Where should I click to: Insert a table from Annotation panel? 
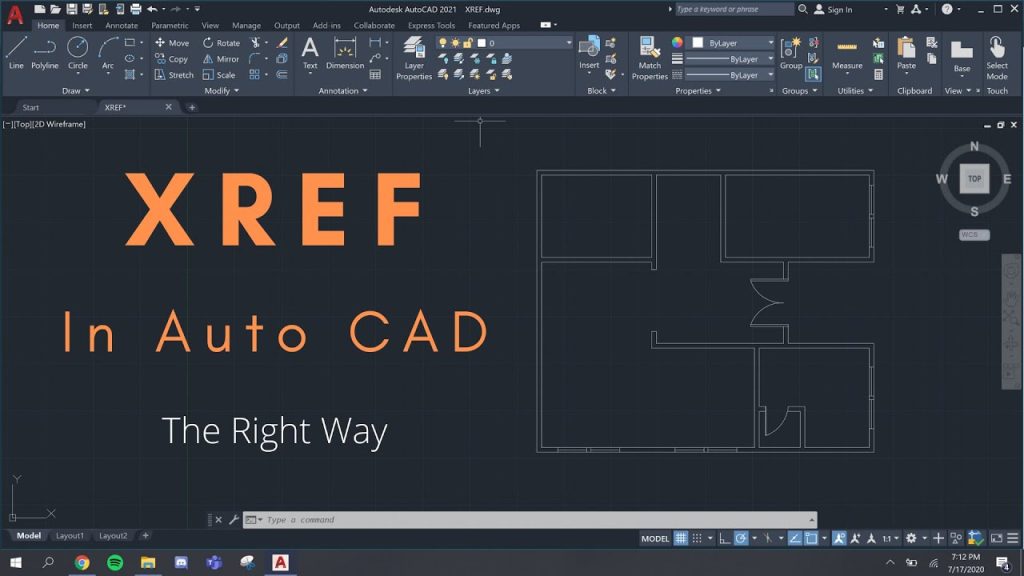375,75
